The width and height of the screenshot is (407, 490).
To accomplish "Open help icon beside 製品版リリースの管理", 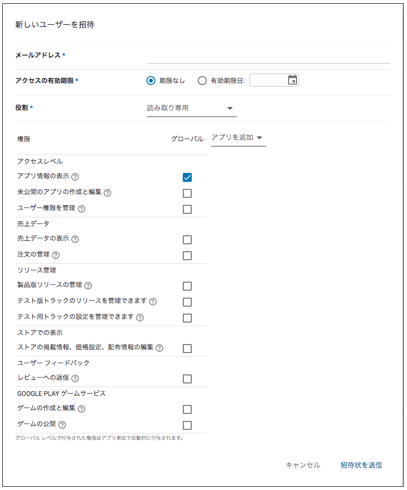I will (88, 285).
